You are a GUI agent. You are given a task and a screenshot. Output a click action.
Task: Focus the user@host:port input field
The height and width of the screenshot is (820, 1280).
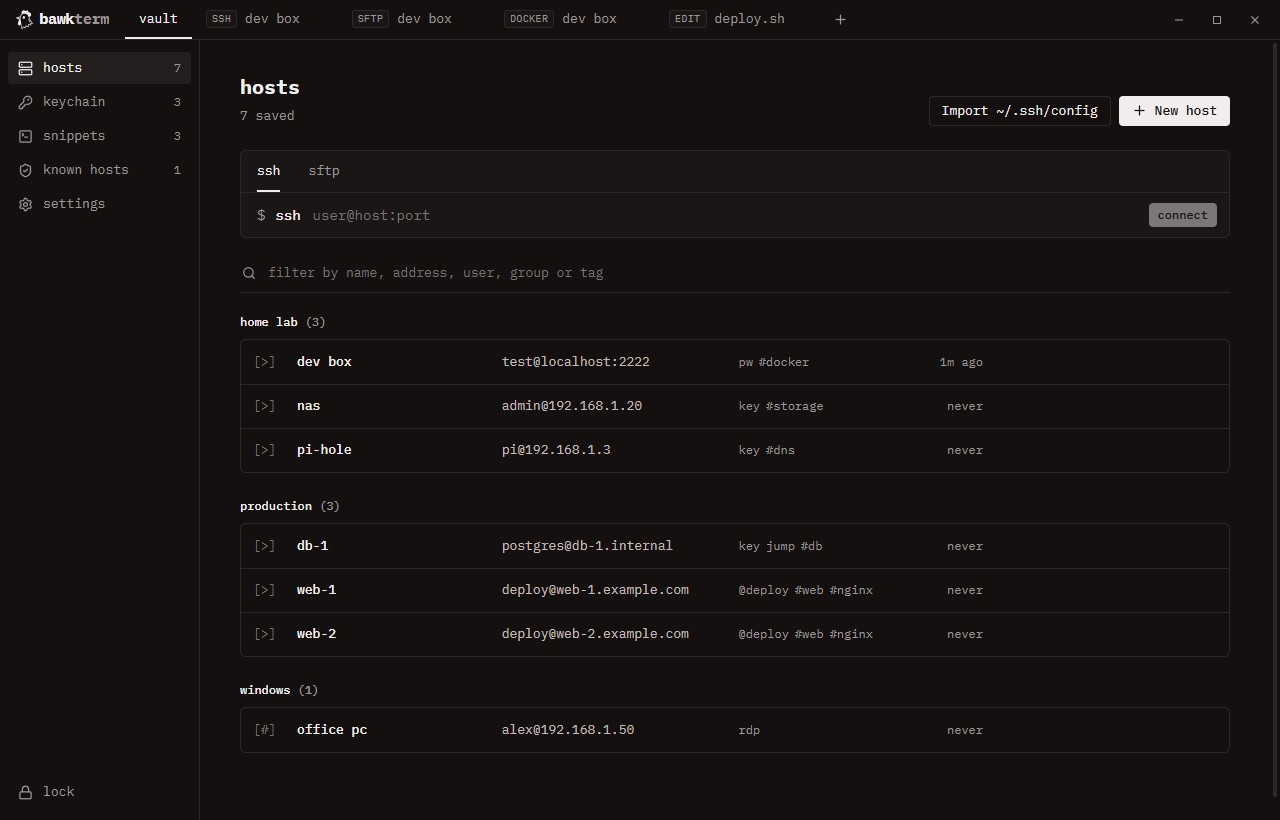(x=725, y=215)
